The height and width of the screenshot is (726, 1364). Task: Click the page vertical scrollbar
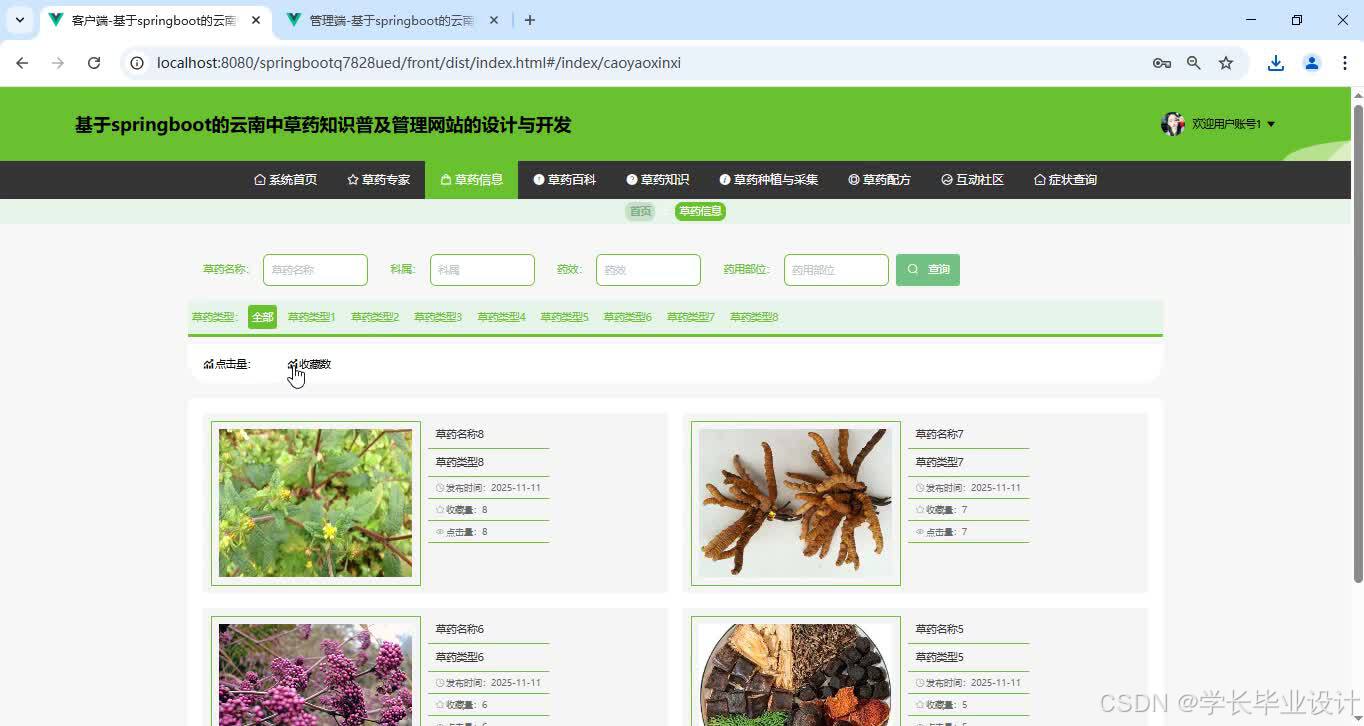pyautogui.click(x=1357, y=342)
